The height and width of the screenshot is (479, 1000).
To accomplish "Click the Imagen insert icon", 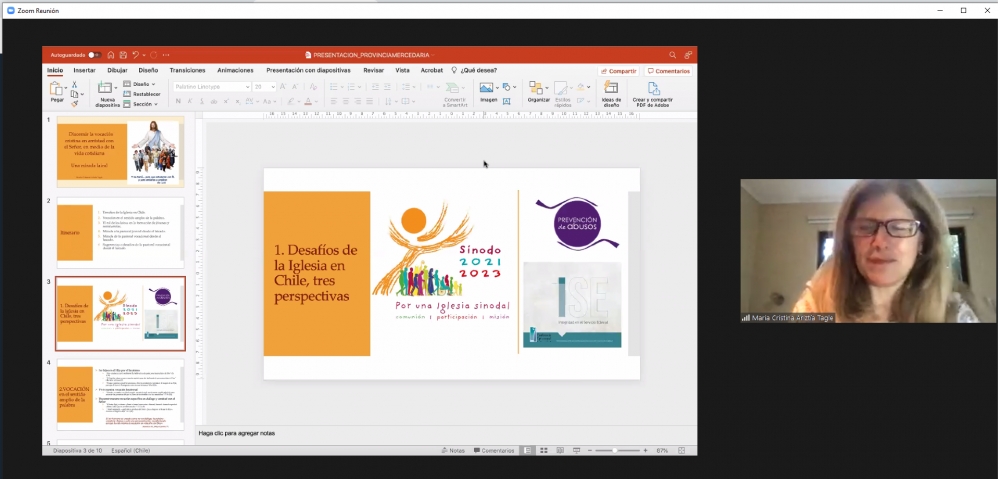I will coord(488,90).
